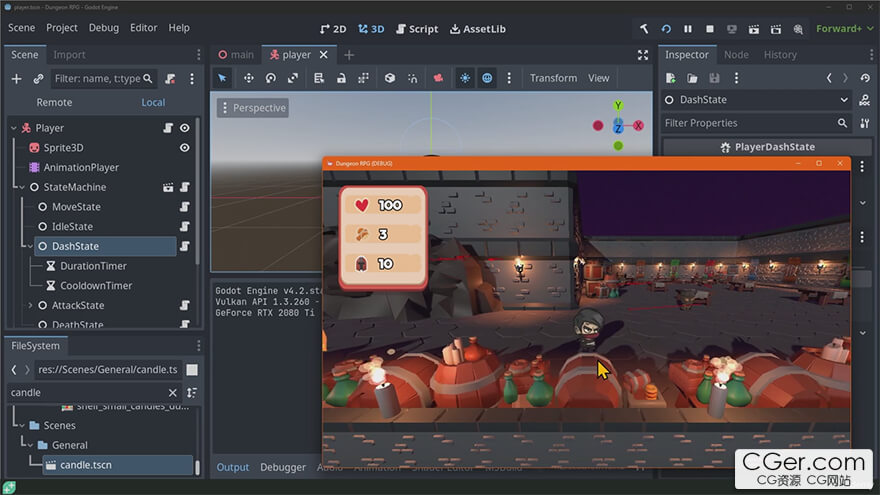Viewport: 880px width, 495px height.
Task: Collapse the General folder in FileSystem
Action: 30,445
